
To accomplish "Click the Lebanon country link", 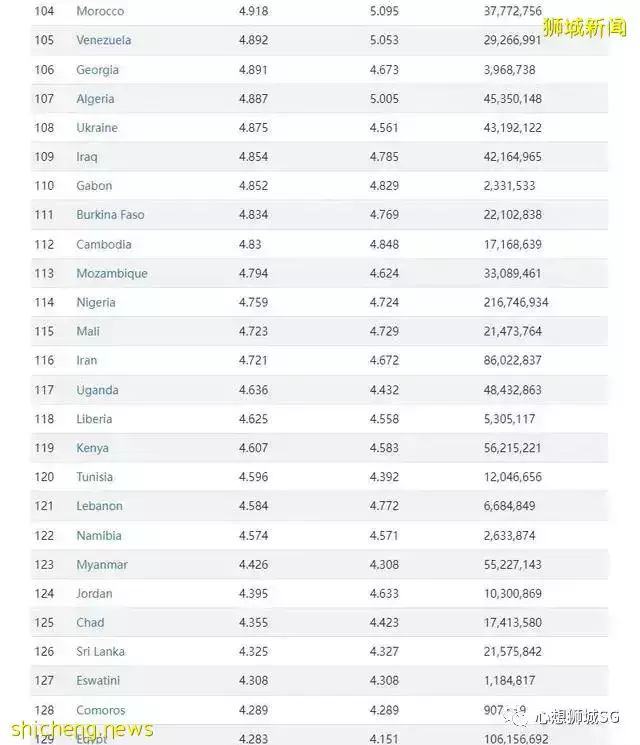I will [x=99, y=506].
